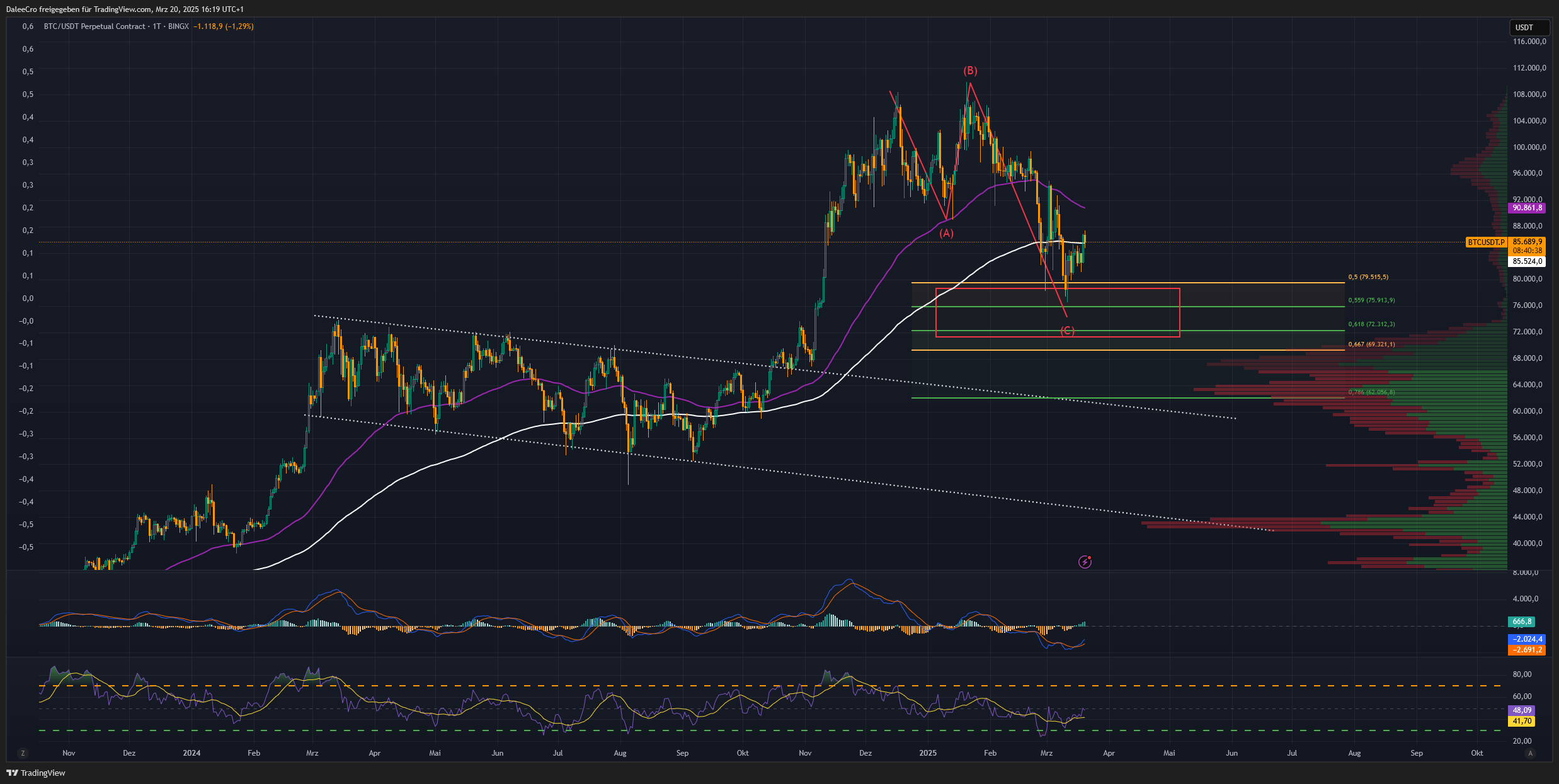Screen dimensions: 1559x784
Task: Click the purple 48,09 RSI value label
Action: tap(1522, 710)
